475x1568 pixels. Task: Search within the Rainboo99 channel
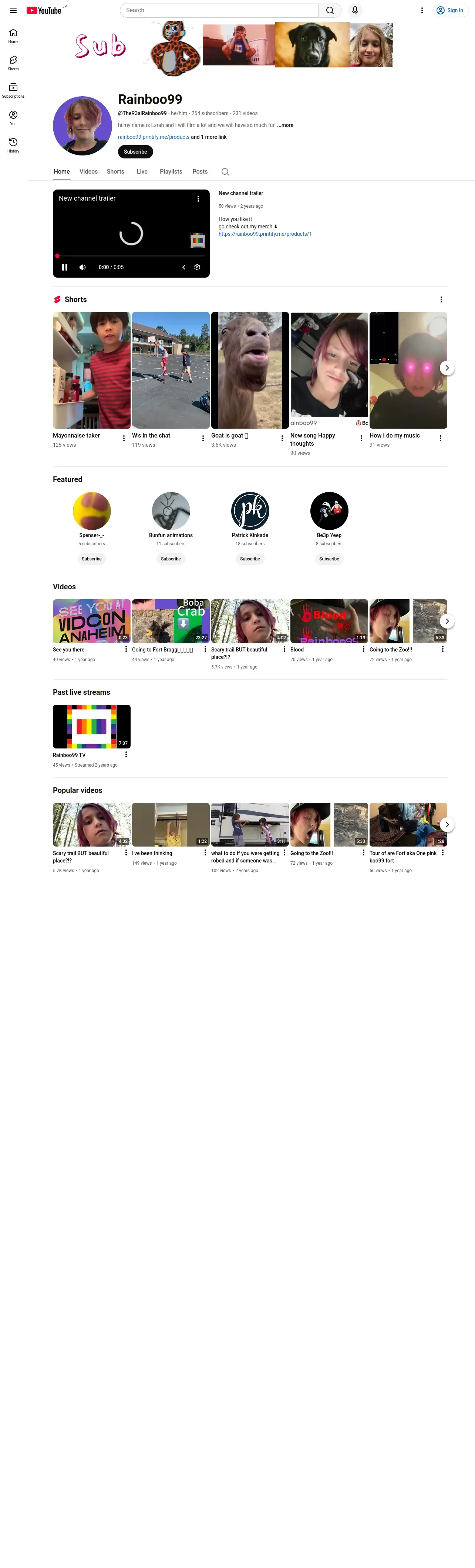(225, 172)
